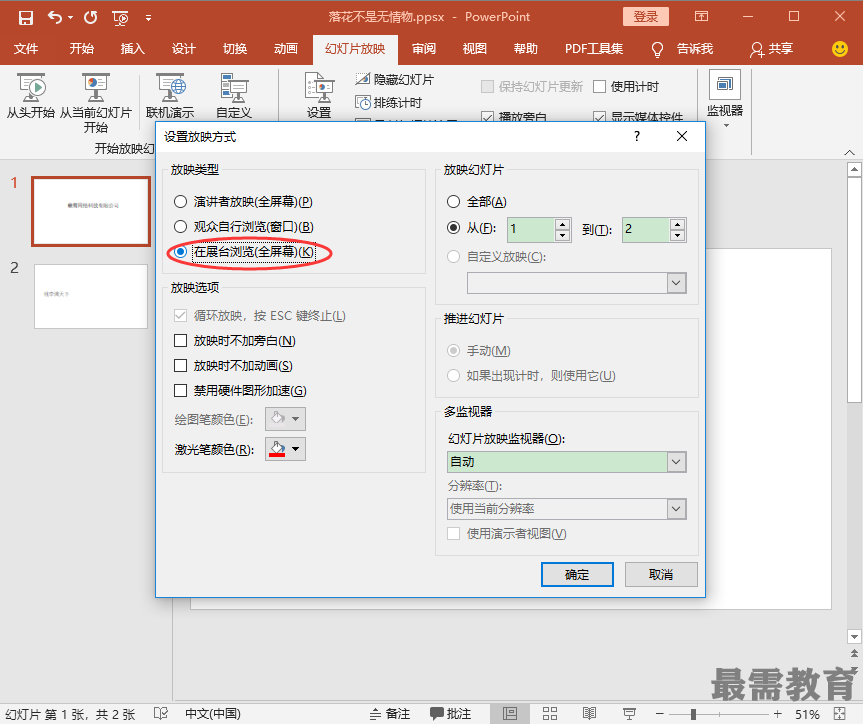Start slideshow from quick access toolbar icon

point(120,18)
